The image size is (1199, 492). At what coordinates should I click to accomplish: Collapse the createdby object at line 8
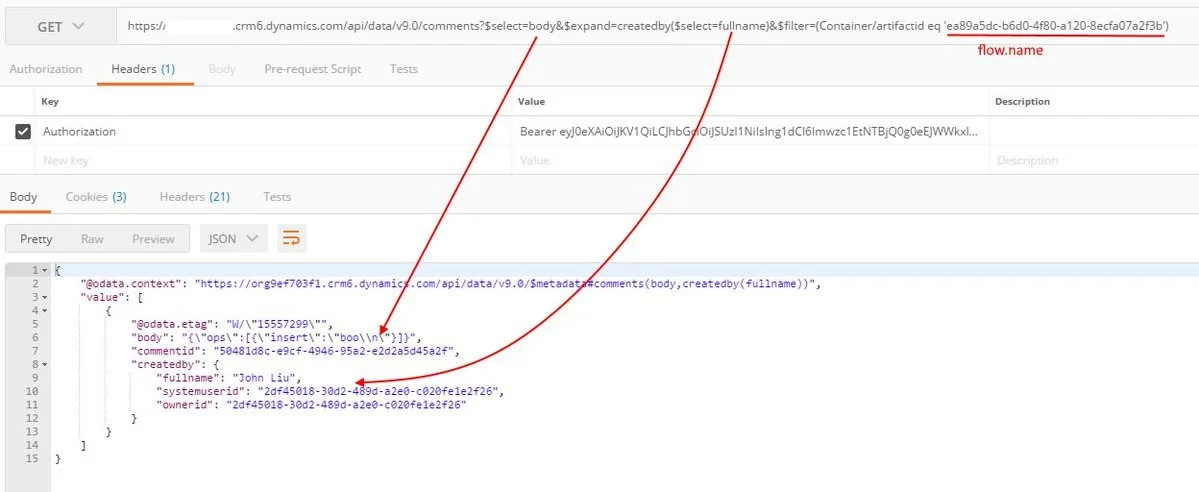point(46,365)
